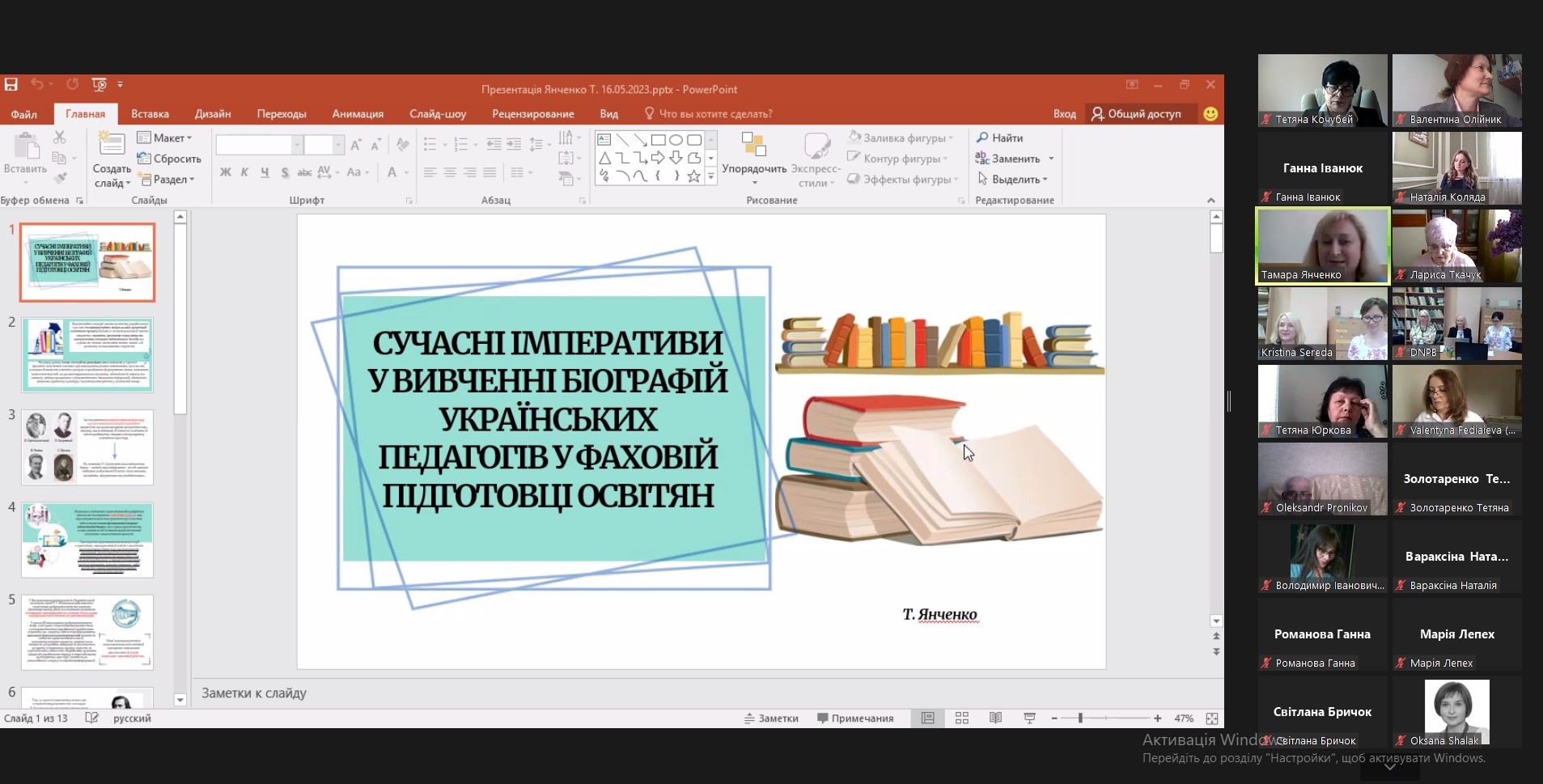The height and width of the screenshot is (784, 1543).
Task: Click the Save icon in quick access toolbar
Action: coord(11,84)
